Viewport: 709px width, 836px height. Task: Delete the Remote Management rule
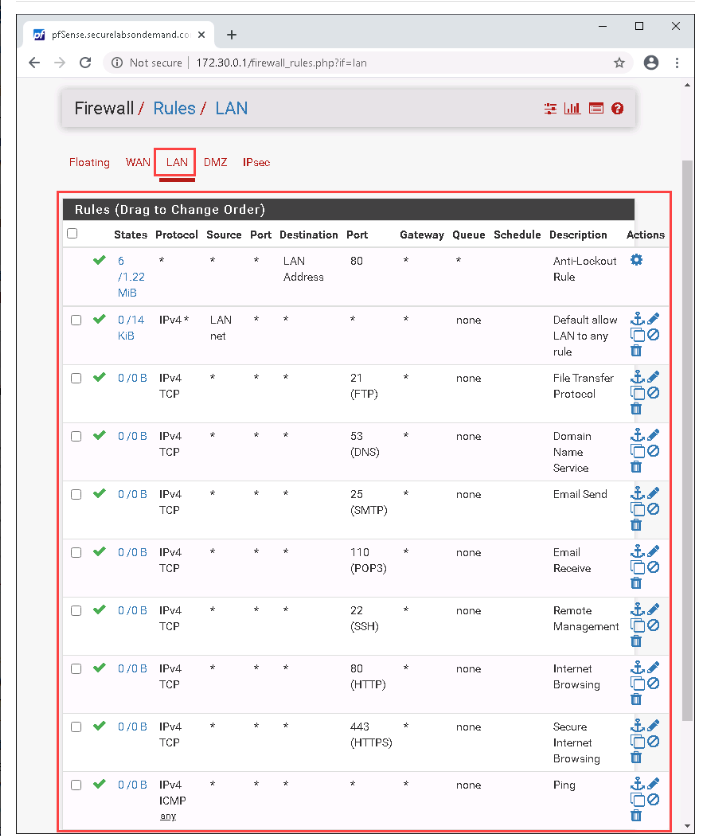[x=636, y=641]
